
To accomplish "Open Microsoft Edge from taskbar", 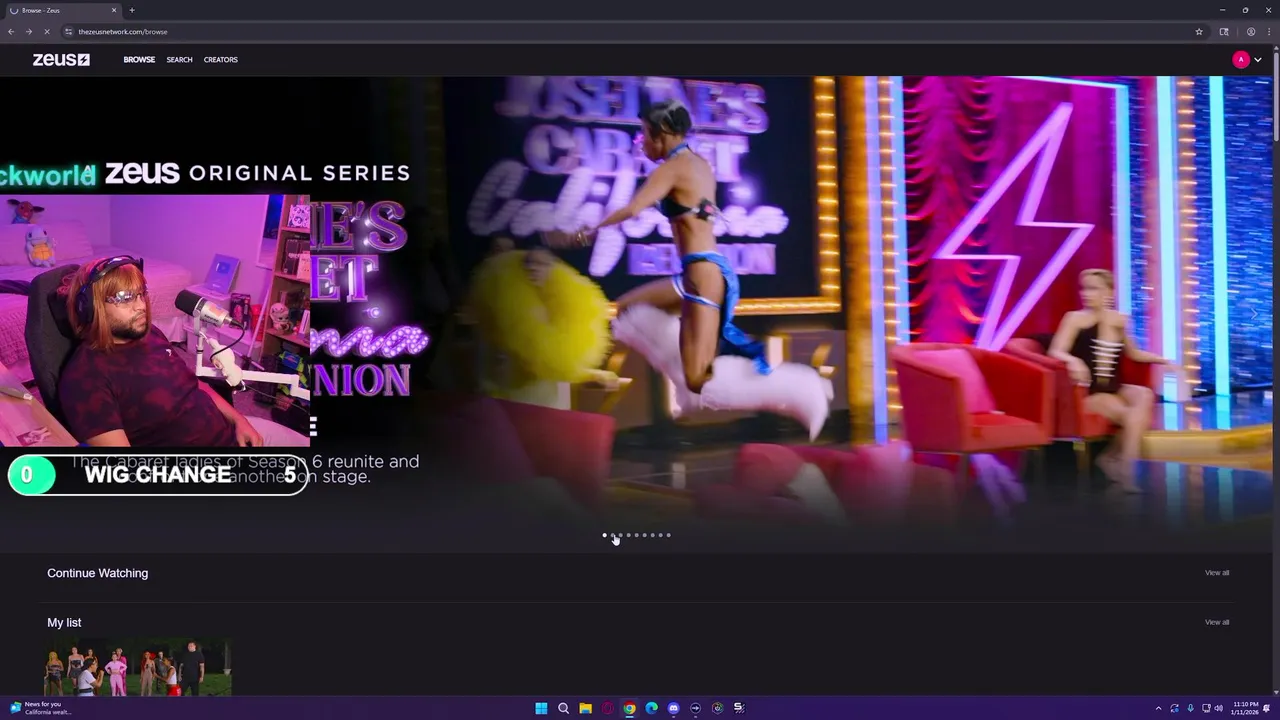I will click(651, 708).
